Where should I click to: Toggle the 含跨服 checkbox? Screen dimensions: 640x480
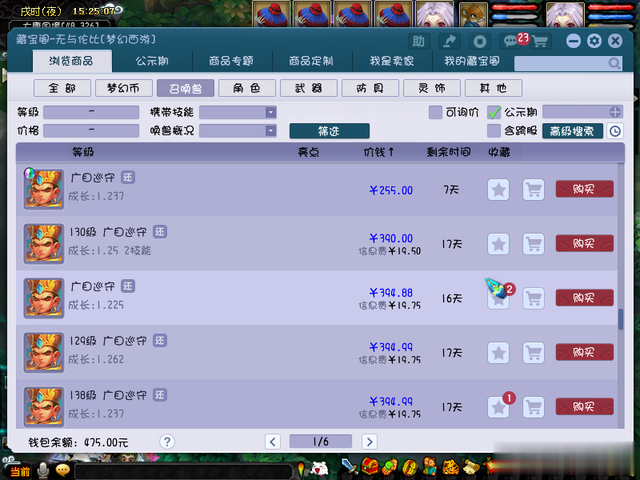[494, 131]
